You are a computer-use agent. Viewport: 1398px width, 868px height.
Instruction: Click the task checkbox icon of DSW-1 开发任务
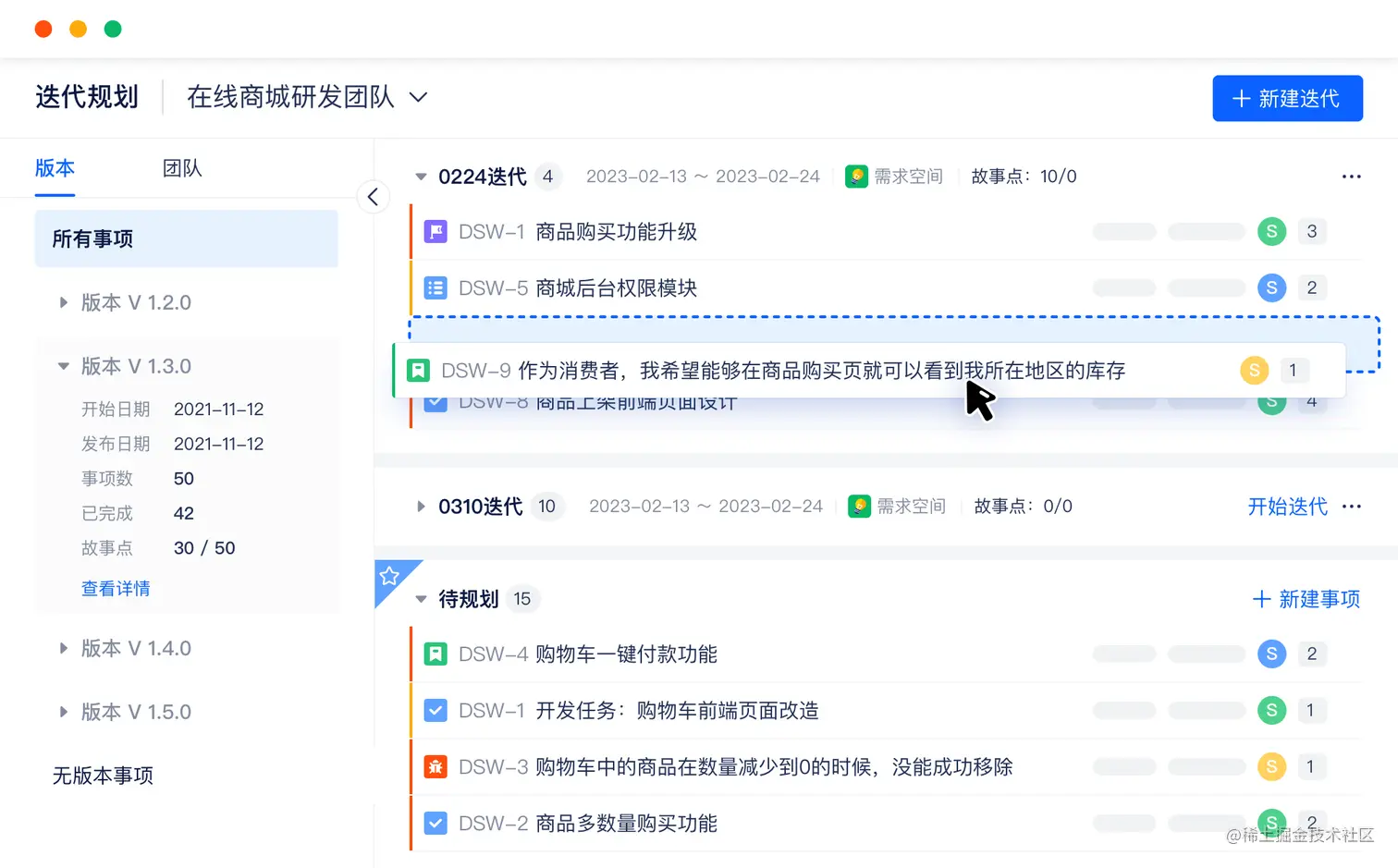pyautogui.click(x=435, y=710)
